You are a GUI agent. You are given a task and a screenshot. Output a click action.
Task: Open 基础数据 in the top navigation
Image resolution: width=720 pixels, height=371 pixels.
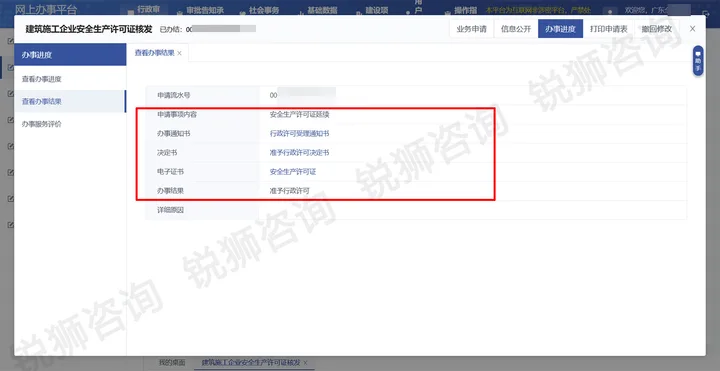point(322,10)
